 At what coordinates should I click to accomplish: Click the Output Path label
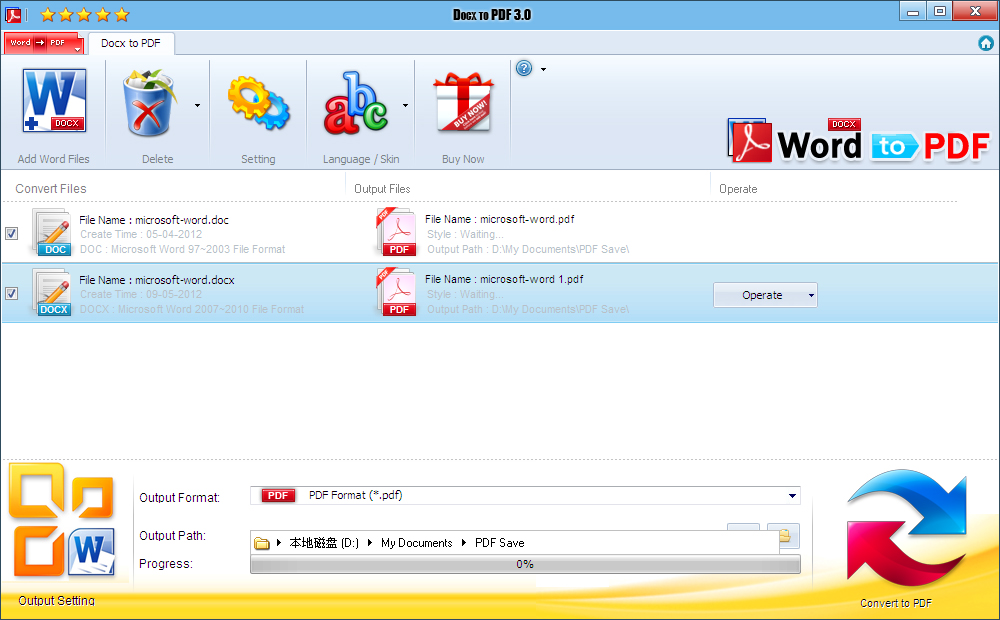tap(172, 536)
